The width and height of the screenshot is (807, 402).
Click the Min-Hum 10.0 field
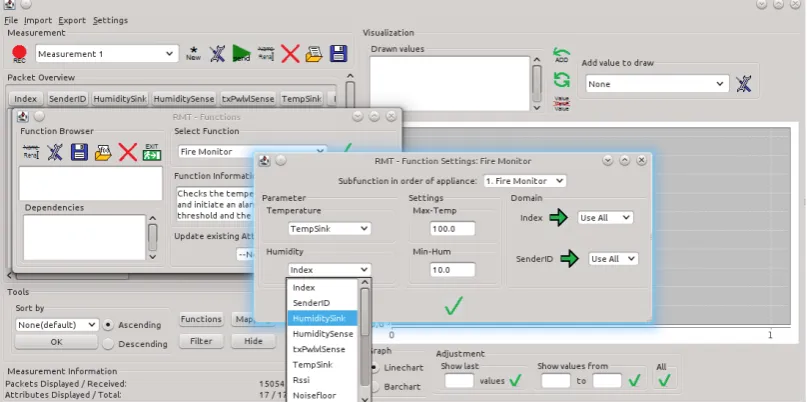(452, 270)
